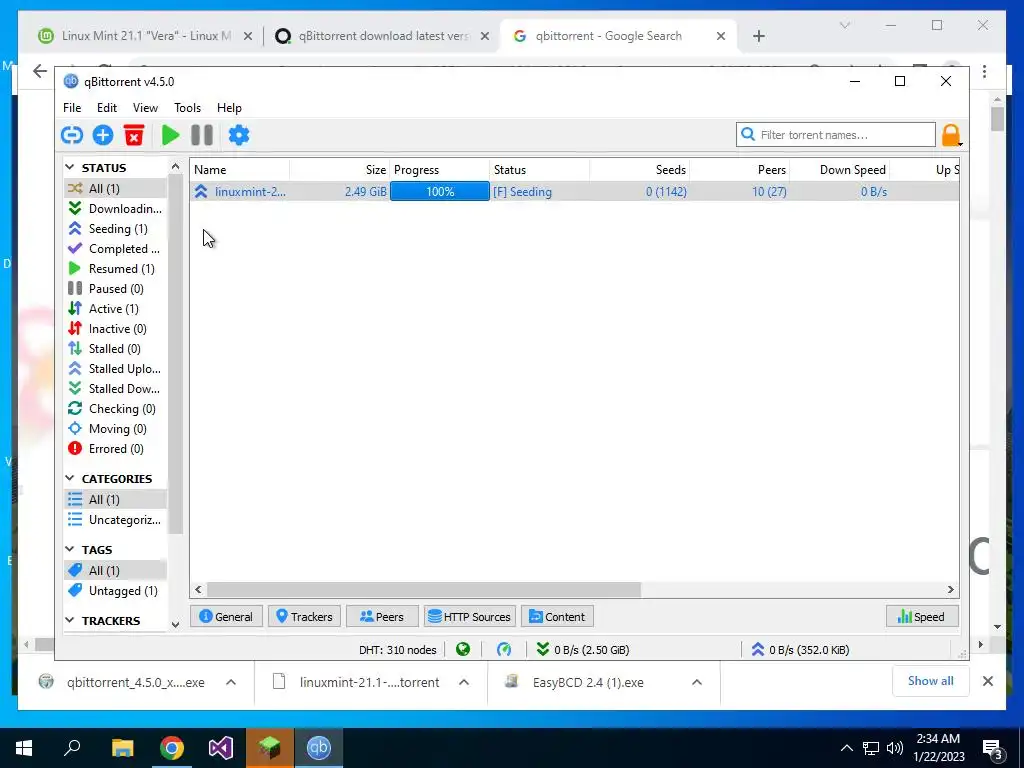Select the Active (1) filter
Image resolution: width=1024 pixels, height=768 pixels.
coord(115,309)
